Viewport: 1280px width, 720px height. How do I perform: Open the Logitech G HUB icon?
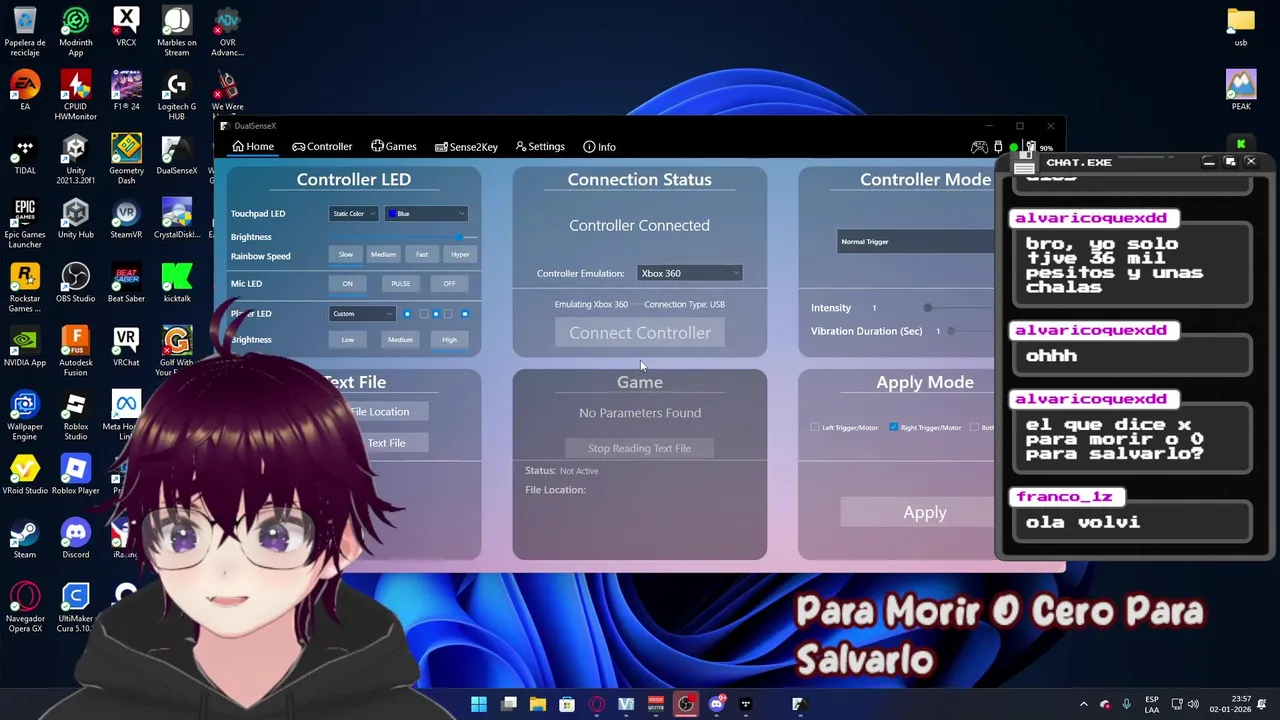point(177,95)
